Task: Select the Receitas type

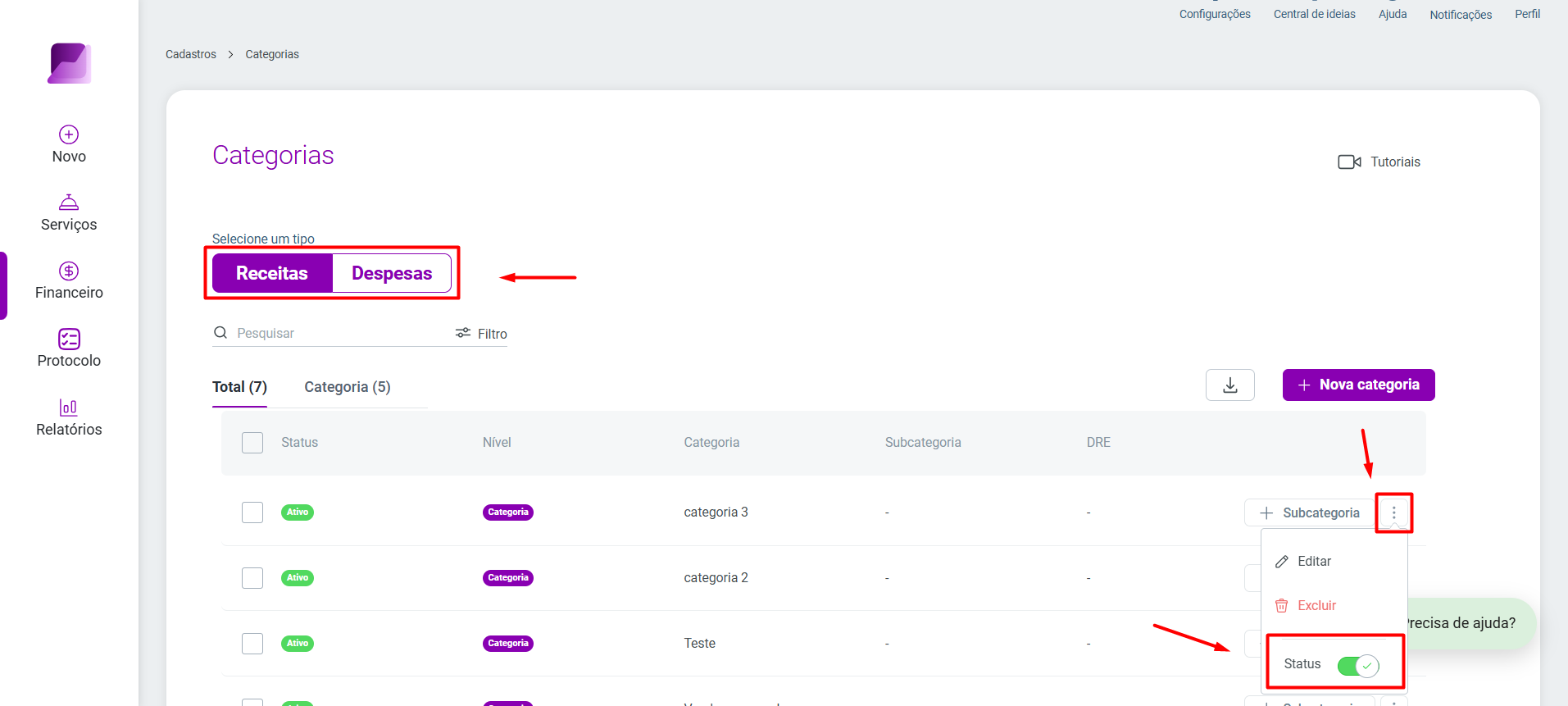Action: (272, 273)
